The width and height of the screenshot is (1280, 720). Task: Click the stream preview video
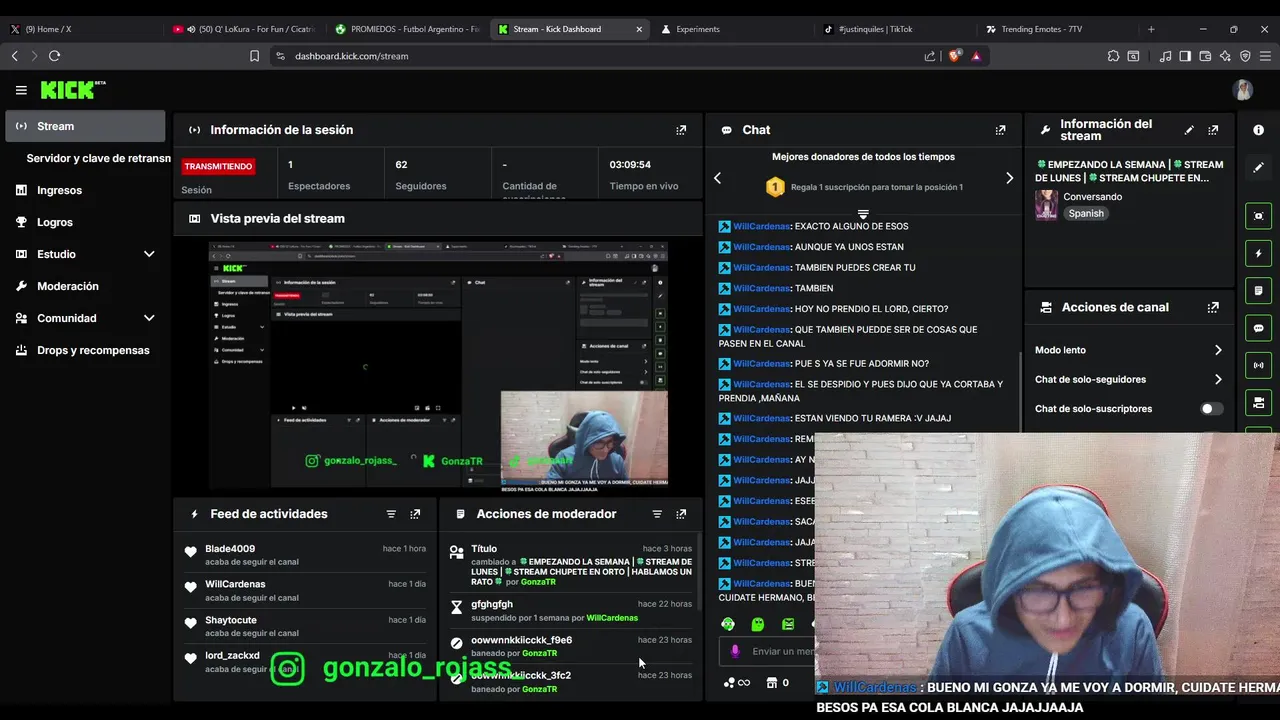coord(438,366)
